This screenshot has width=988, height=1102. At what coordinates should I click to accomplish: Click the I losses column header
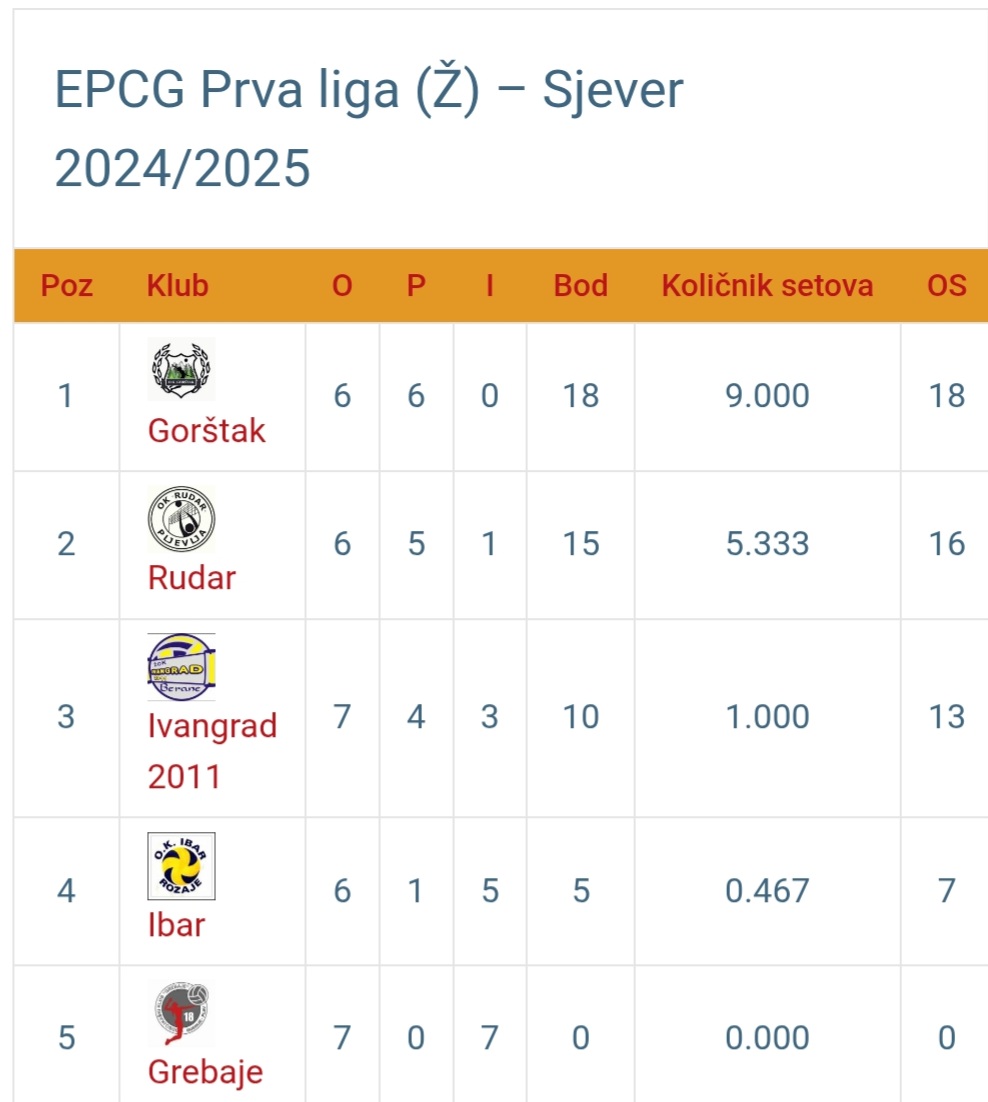(x=490, y=285)
